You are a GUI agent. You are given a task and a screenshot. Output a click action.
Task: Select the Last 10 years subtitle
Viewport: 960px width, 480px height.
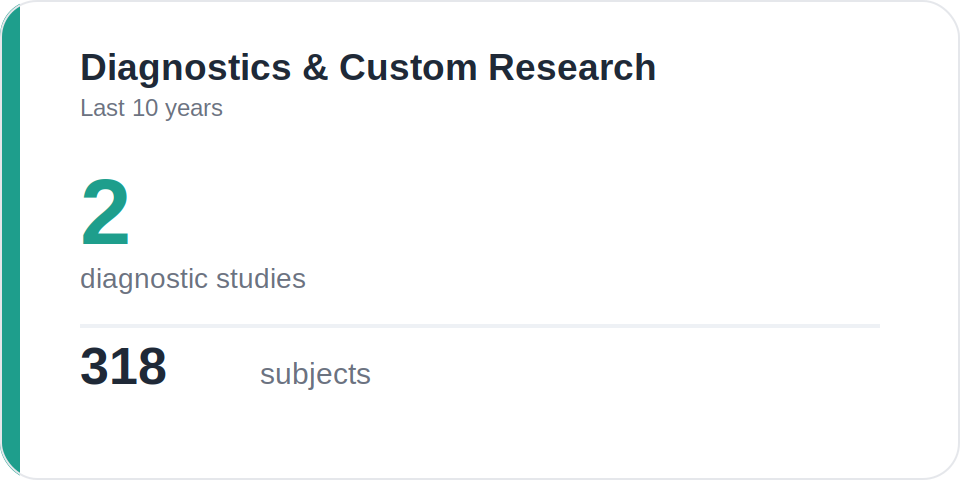151,109
